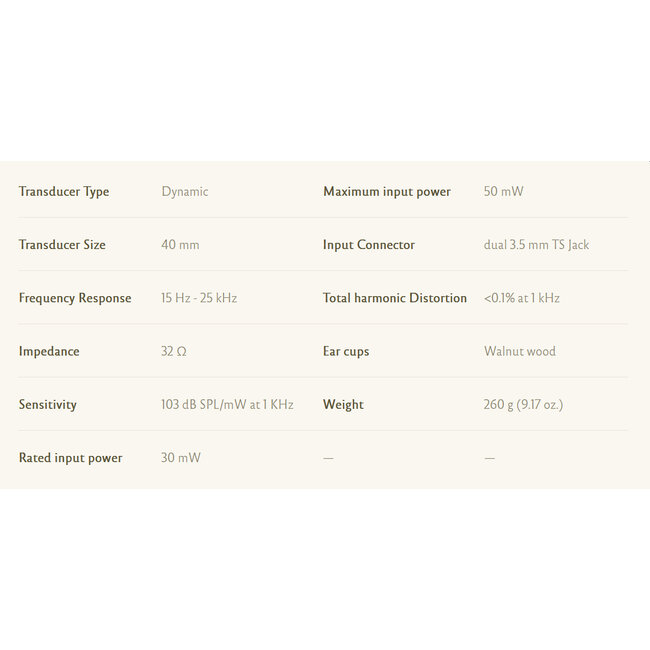Select the 30 mW value
Screen dimensions: 650x650
(x=181, y=458)
